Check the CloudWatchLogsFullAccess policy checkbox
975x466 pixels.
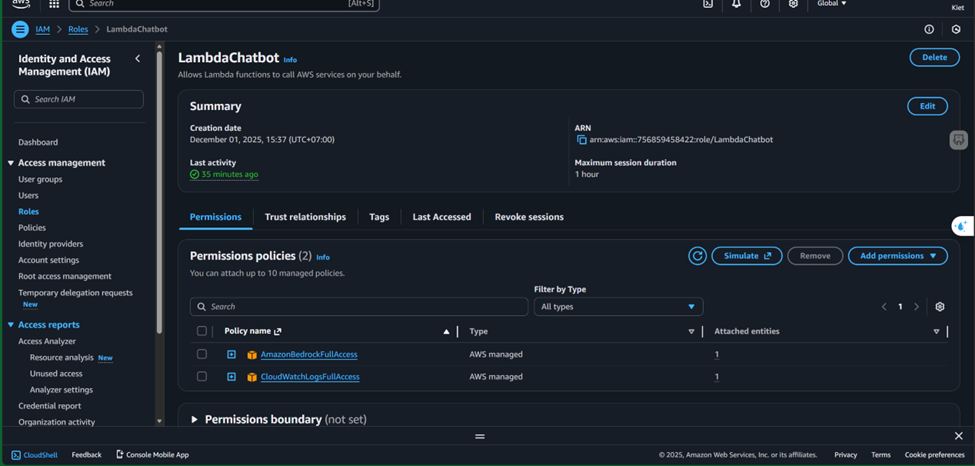click(x=202, y=377)
